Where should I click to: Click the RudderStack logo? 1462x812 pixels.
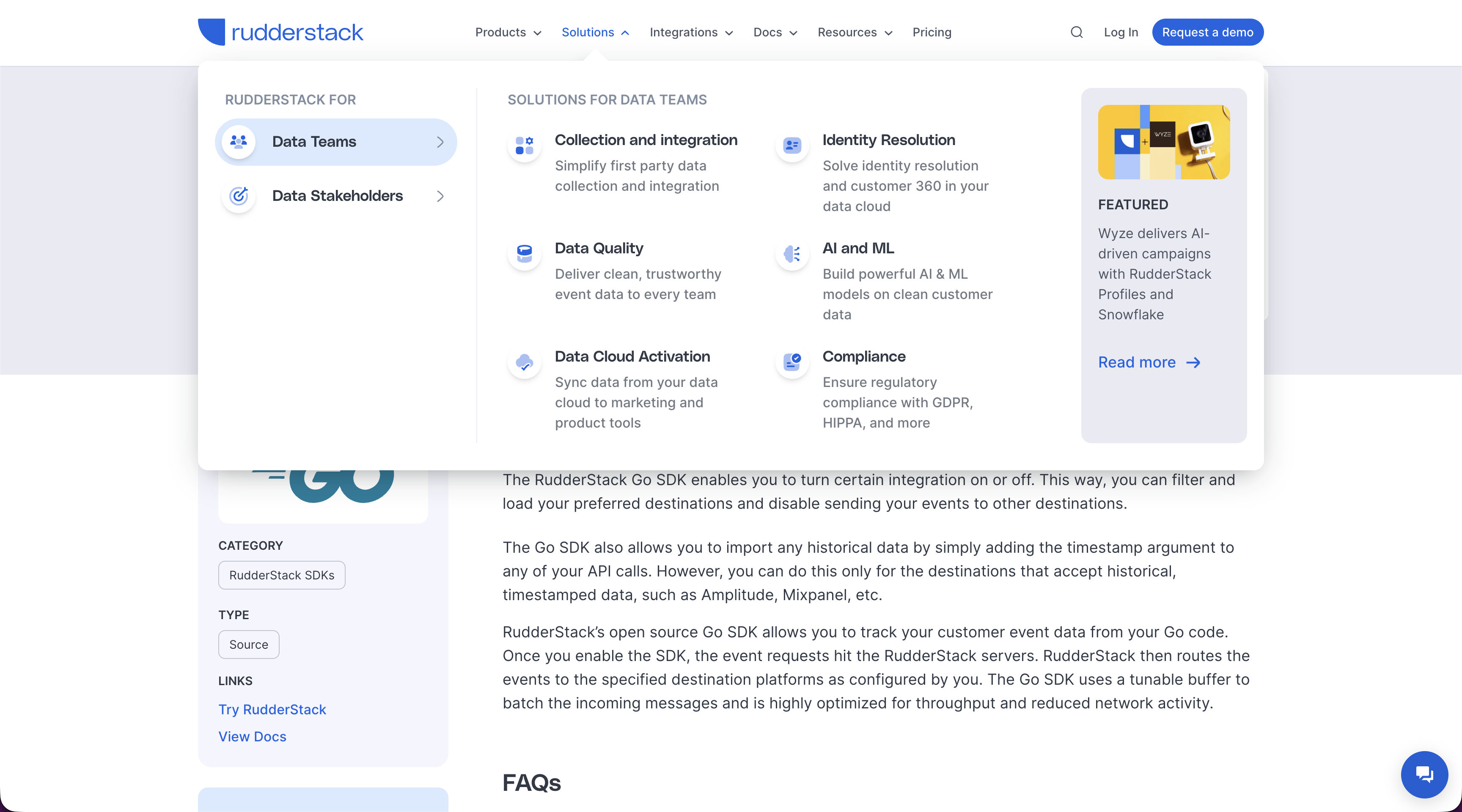(281, 32)
